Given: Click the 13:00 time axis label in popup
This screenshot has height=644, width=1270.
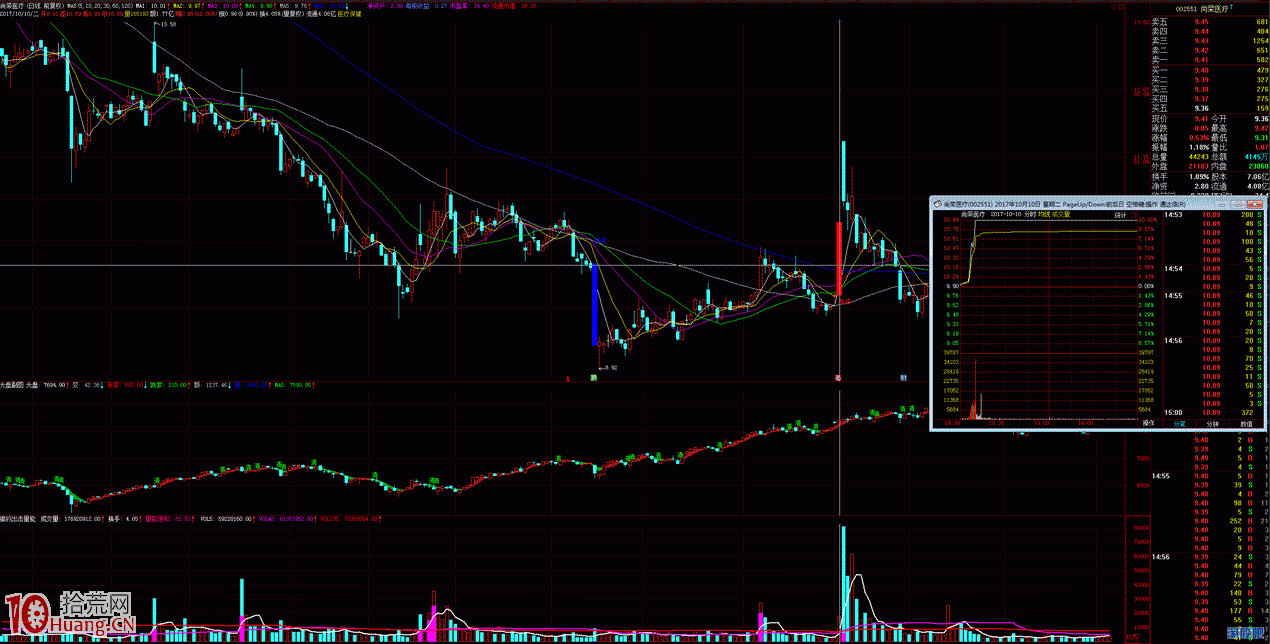Looking at the screenshot, I should tap(1041, 423).
